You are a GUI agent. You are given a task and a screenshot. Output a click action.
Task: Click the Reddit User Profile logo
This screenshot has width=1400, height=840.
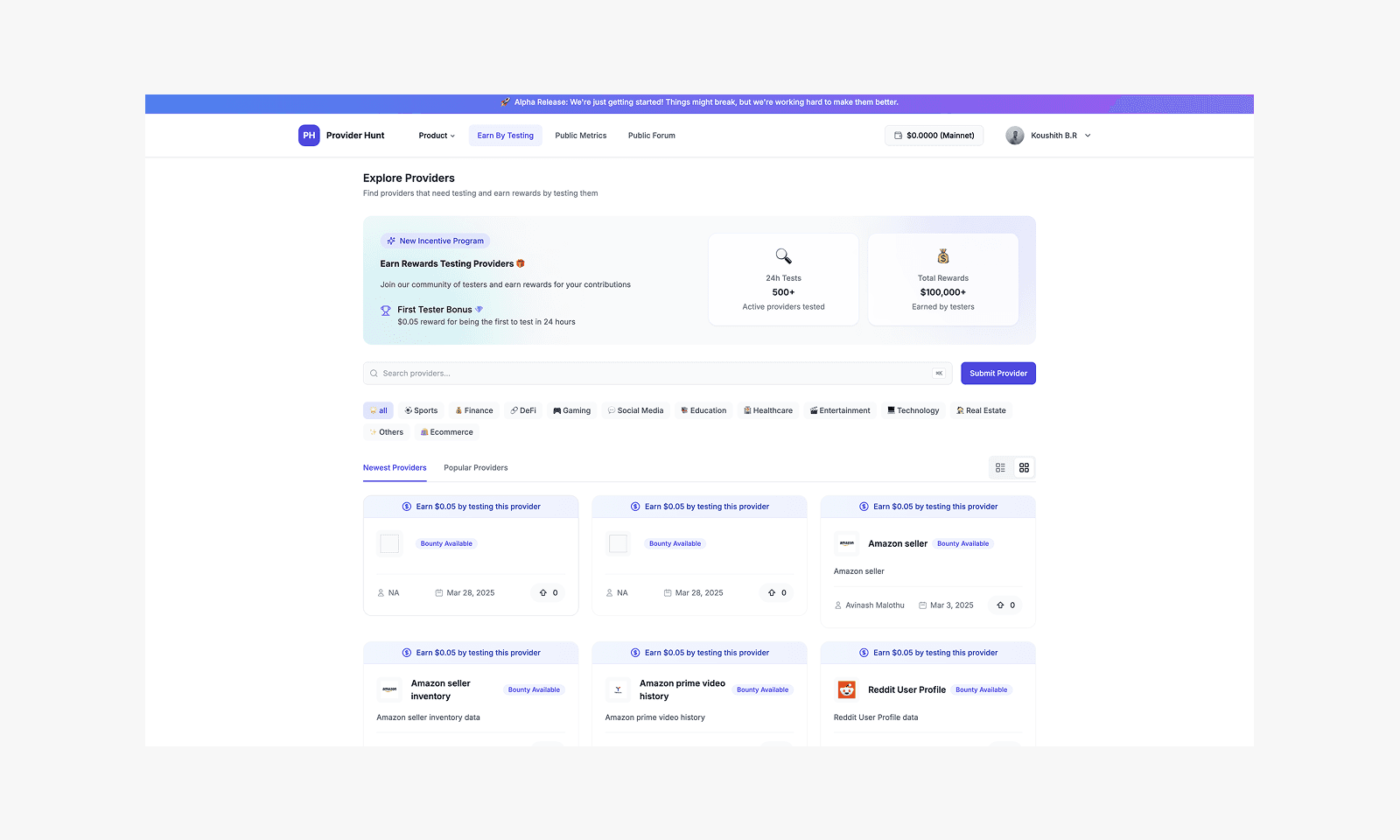click(x=846, y=690)
